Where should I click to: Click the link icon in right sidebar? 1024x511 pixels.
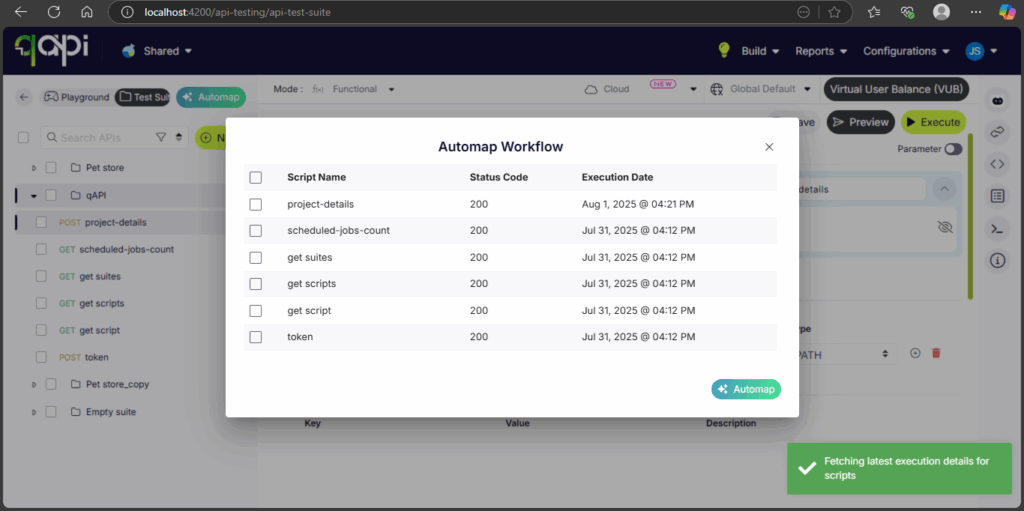[x=997, y=132]
